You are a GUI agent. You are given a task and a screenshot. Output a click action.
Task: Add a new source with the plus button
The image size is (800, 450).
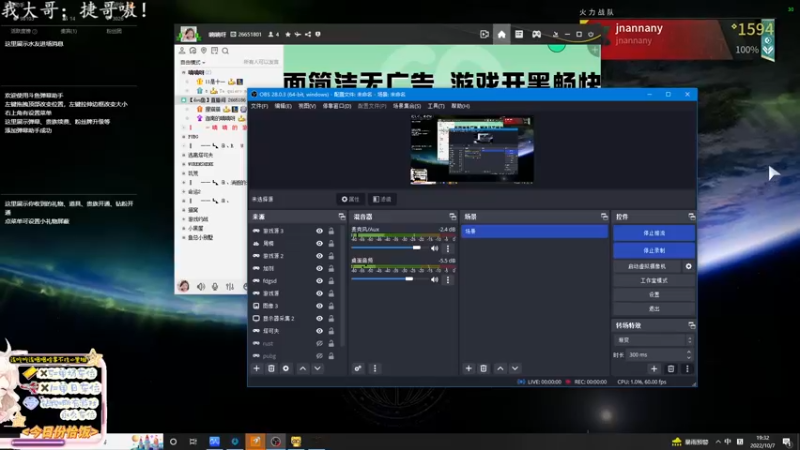256,368
